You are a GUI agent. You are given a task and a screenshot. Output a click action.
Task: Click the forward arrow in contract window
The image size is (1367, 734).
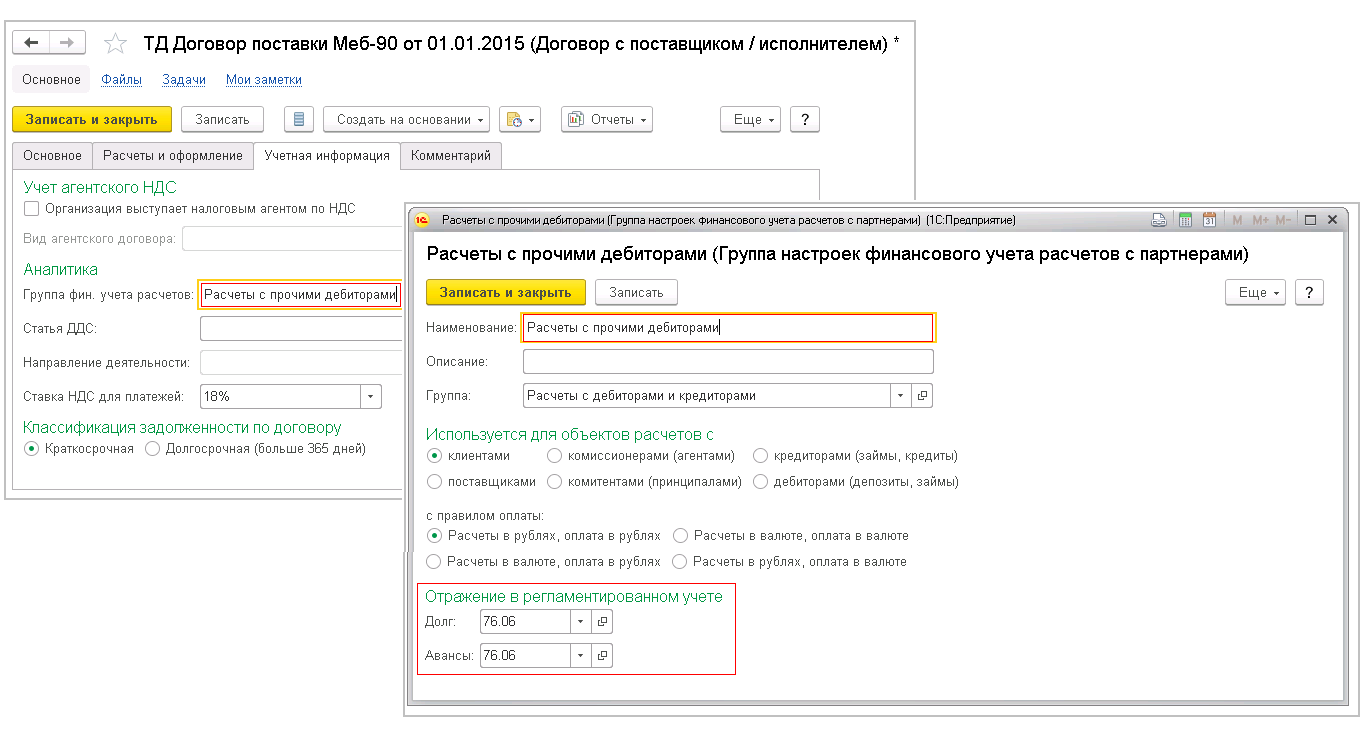[67, 43]
